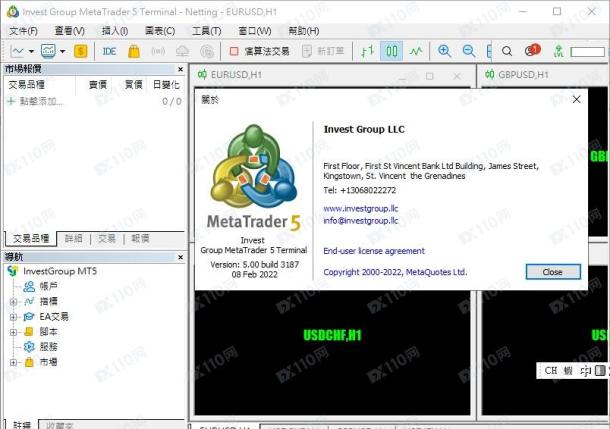Click the toolbar search input field
This screenshot has height=429, width=610.
point(587,52)
